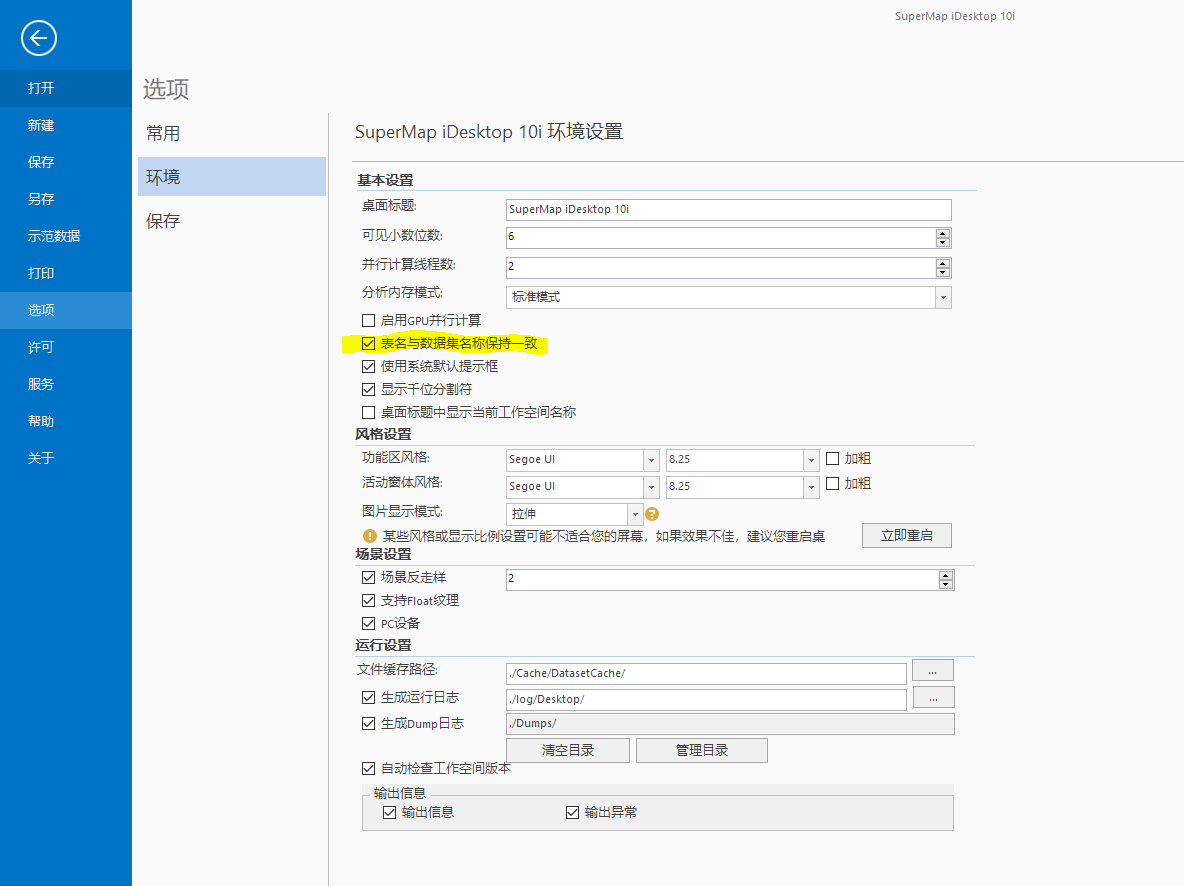The image size is (1184, 886).
Task: Toggle 支持Float纹理 checkbox
Action: pos(368,600)
